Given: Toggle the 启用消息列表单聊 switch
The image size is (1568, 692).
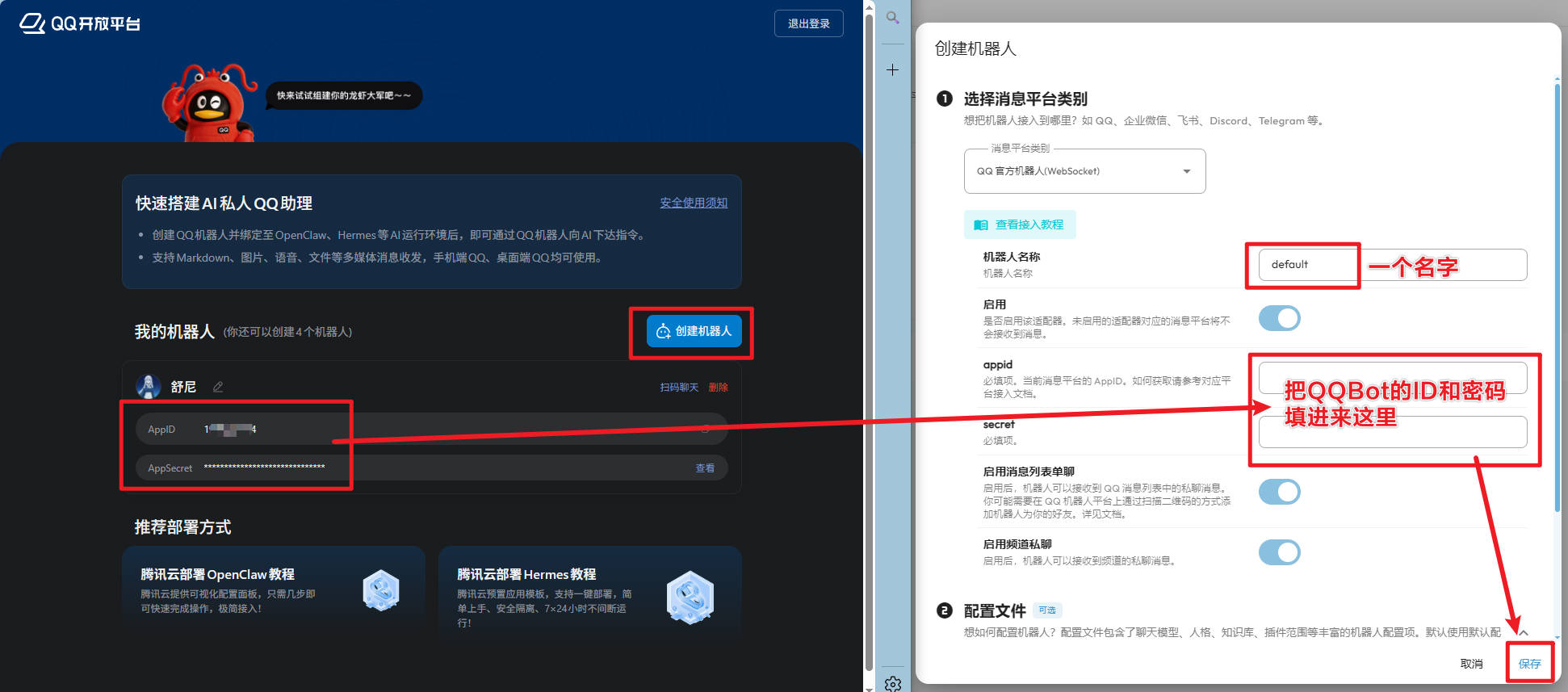Looking at the screenshot, I should coord(1280,492).
